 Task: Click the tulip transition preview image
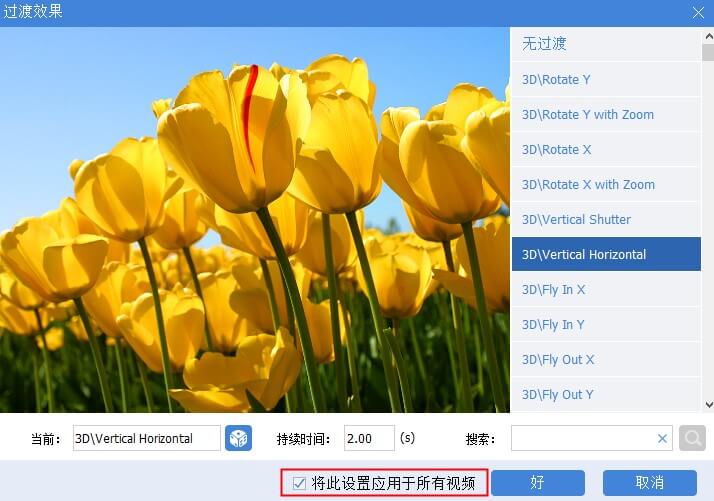[x=255, y=220]
